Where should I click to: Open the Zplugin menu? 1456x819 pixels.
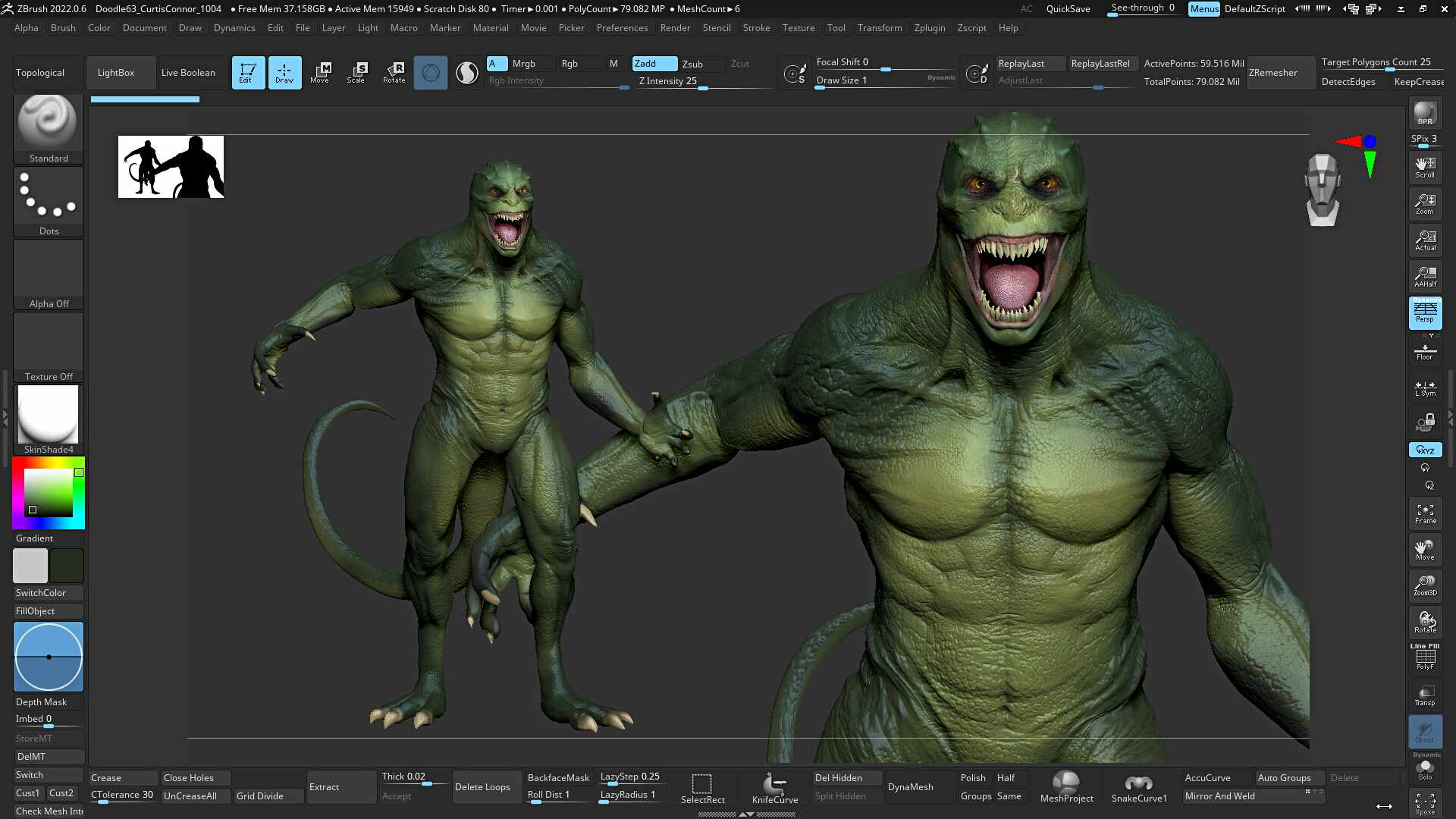point(930,28)
